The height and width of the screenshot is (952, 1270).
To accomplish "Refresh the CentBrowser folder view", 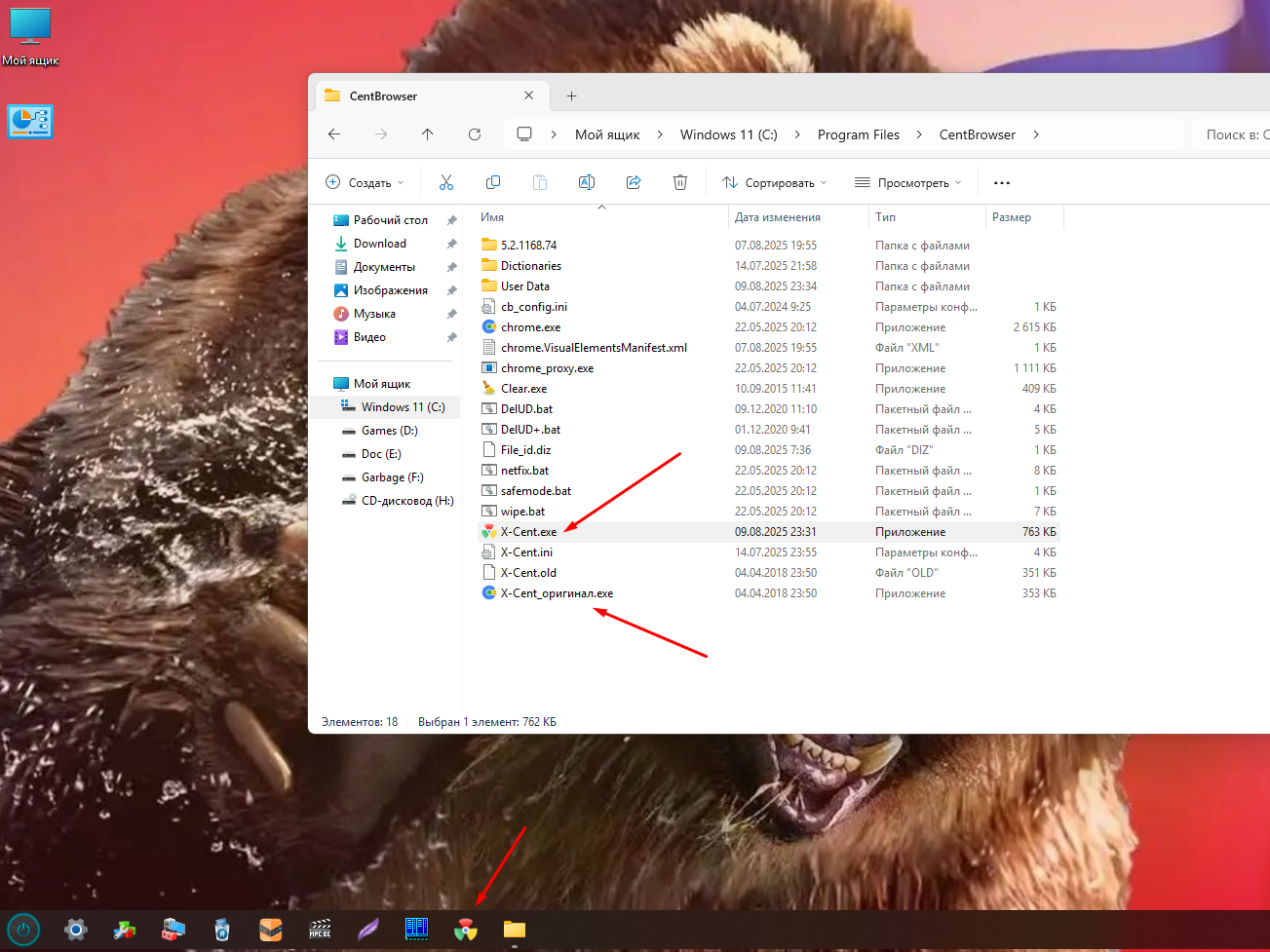I will (x=475, y=134).
